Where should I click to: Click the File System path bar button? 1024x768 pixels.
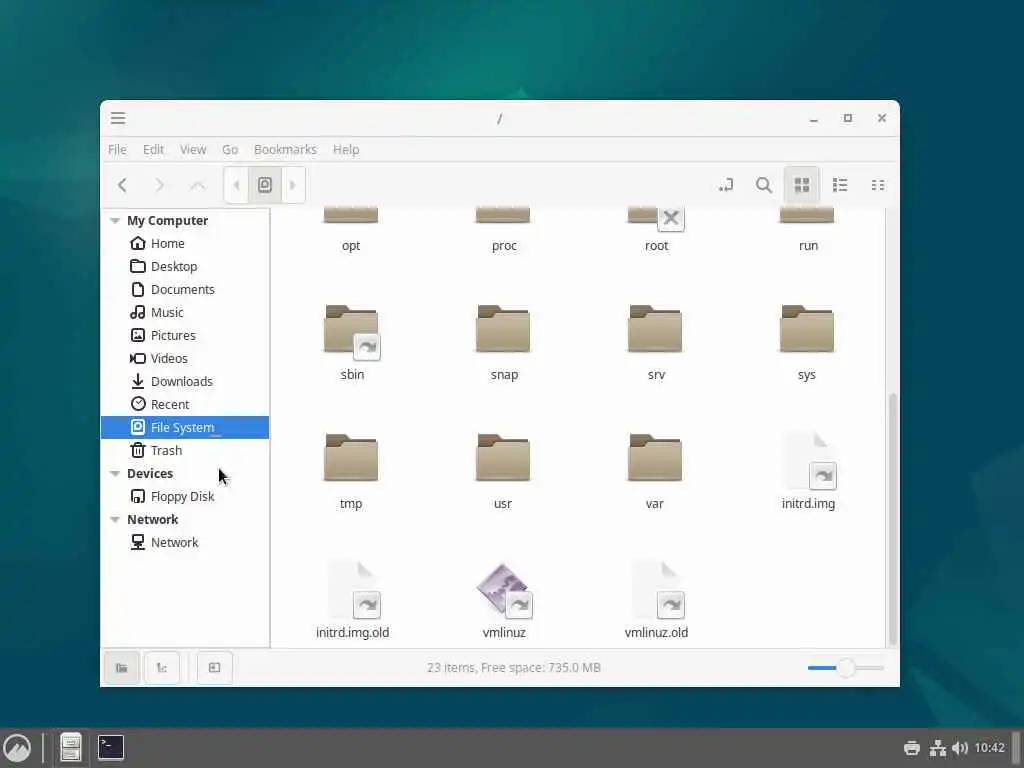click(264, 185)
